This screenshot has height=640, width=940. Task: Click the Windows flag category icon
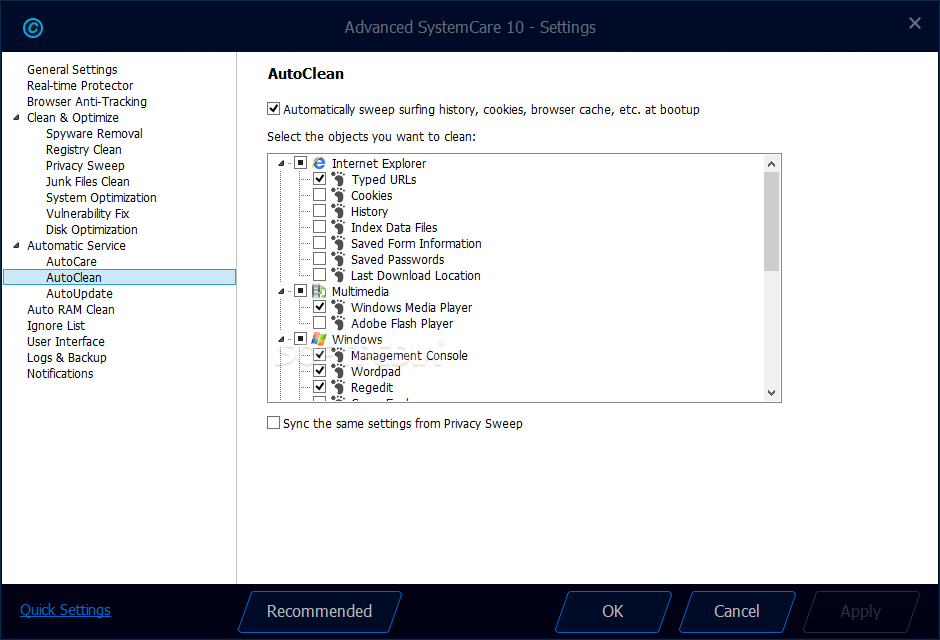tap(319, 339)
